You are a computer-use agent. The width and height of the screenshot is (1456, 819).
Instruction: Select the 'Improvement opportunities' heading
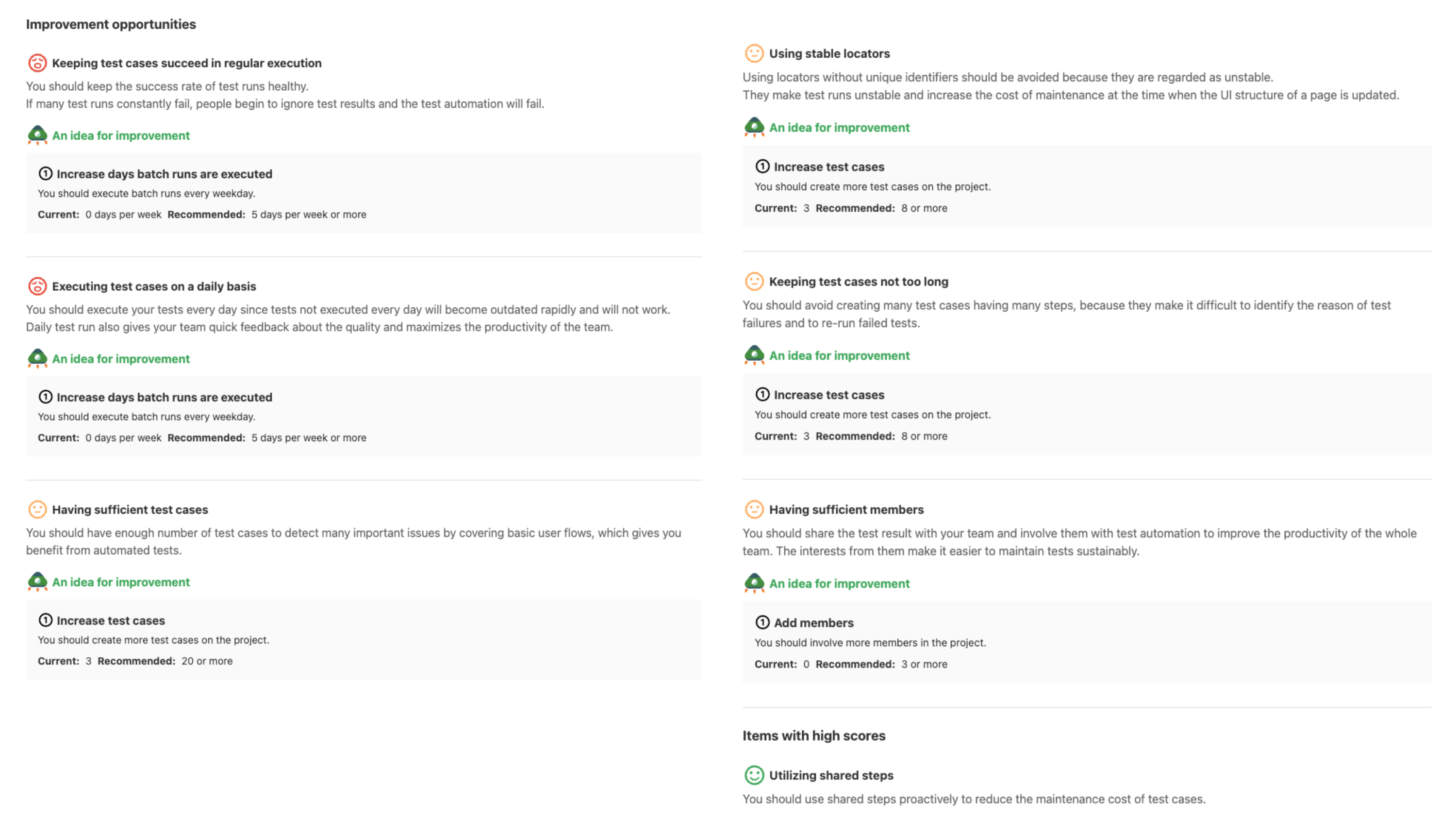[111, 24]
